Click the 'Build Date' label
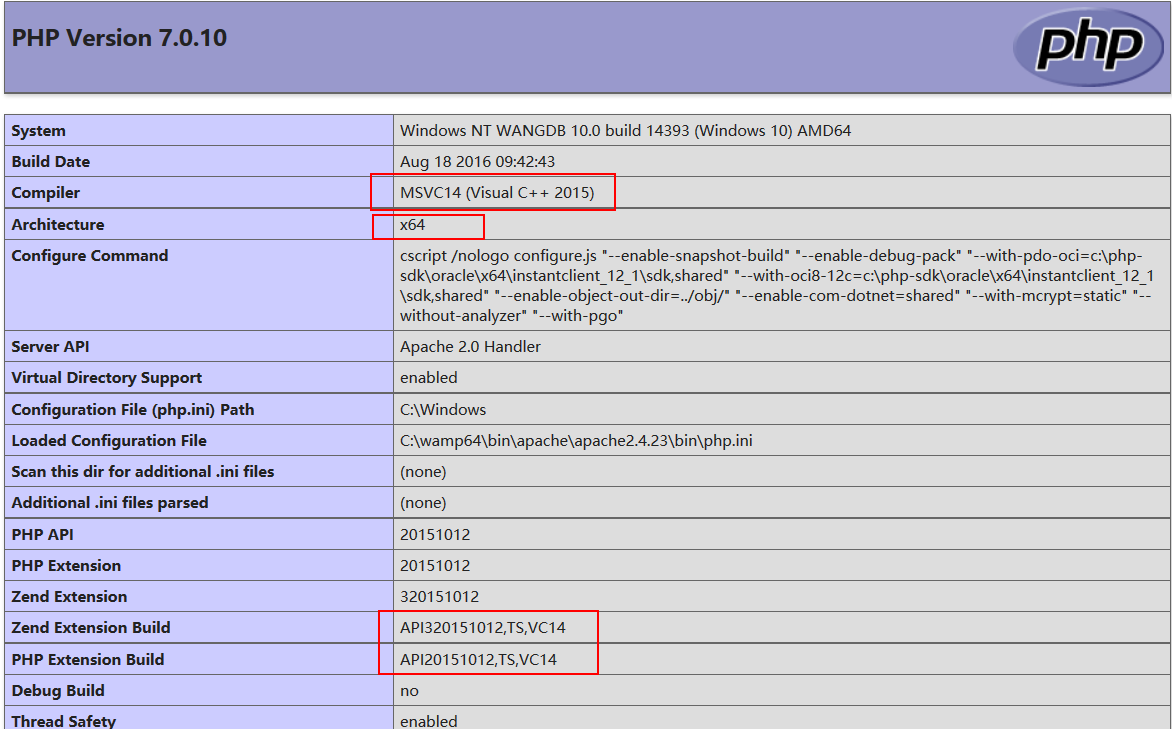Viewport: 1172px width, 729px height. pyautogui.click(x=51, y=162)
